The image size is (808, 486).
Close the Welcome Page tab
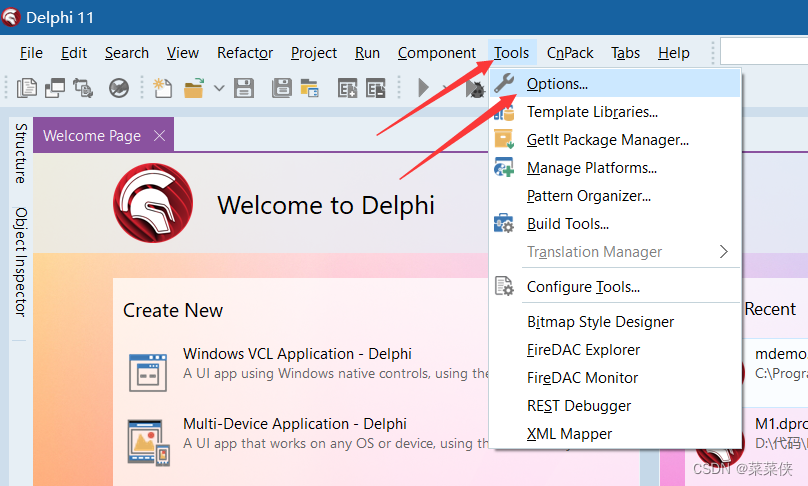coord(160,136)
